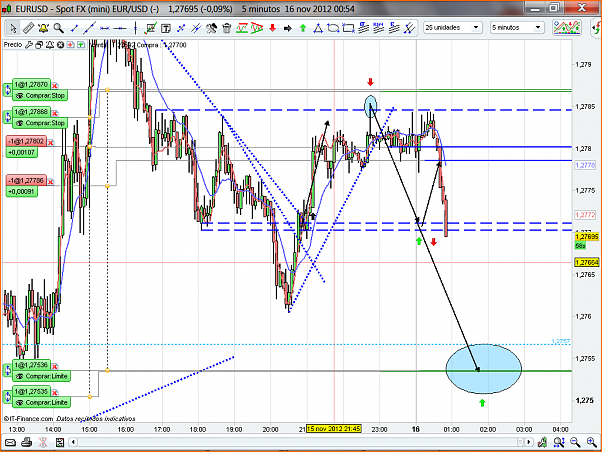602x452 pixels.
Task: Zoom in with bottom-right plus magnifier
Action: click(x=592, y=443)
